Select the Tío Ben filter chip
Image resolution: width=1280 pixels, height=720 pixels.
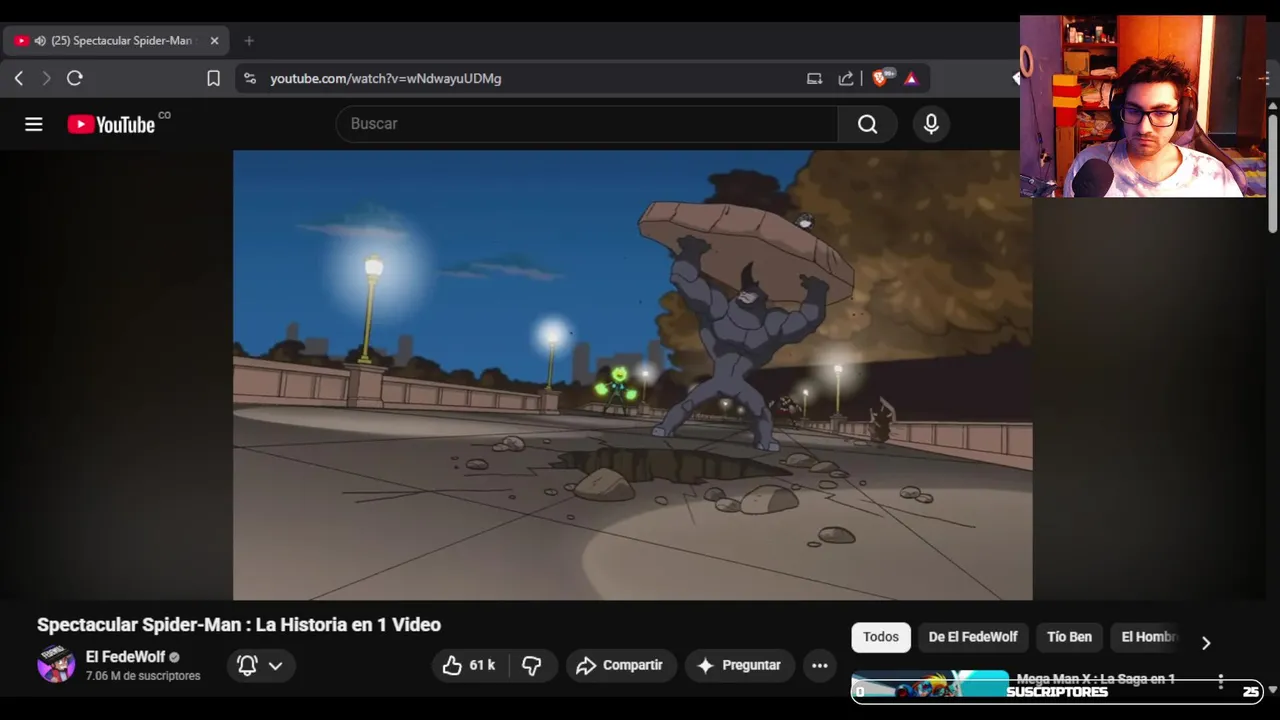1069,637
